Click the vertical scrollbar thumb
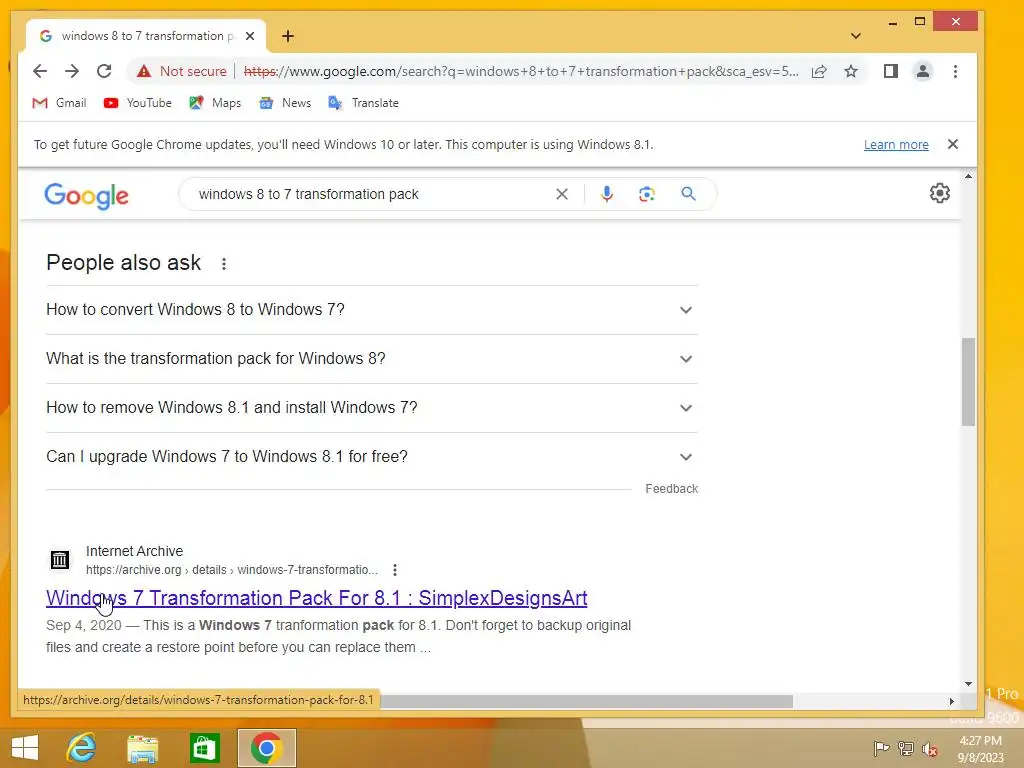 (968, 382)
